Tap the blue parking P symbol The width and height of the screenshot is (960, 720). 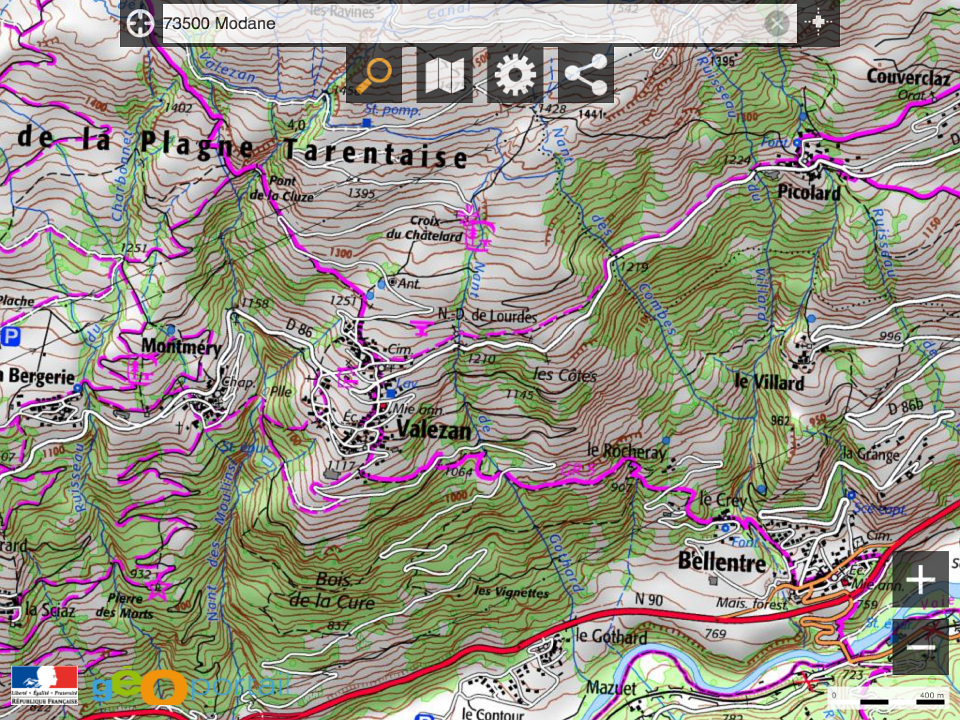tap(11, 337)
